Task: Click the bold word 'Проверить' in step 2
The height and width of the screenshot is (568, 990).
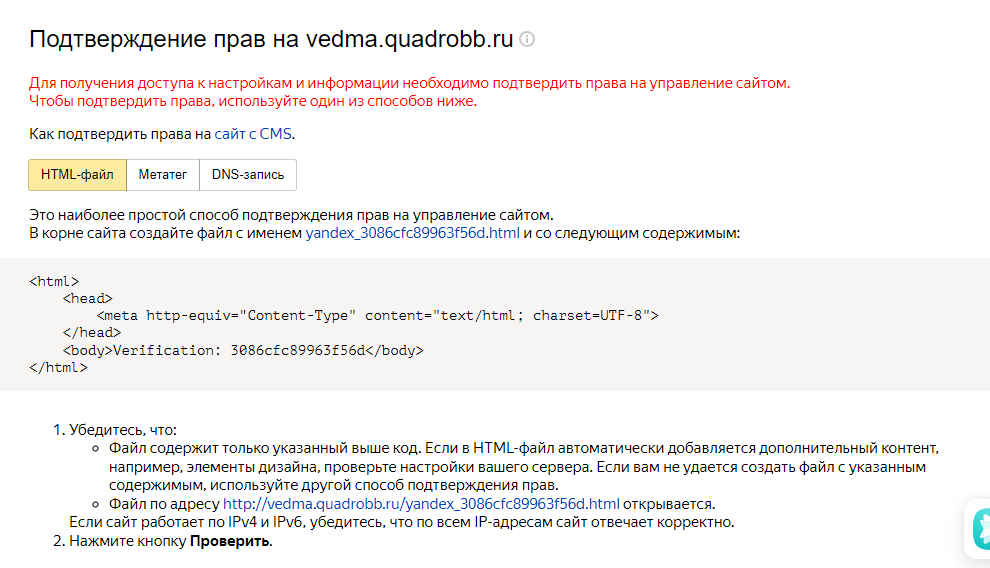Action: point(230,541)
